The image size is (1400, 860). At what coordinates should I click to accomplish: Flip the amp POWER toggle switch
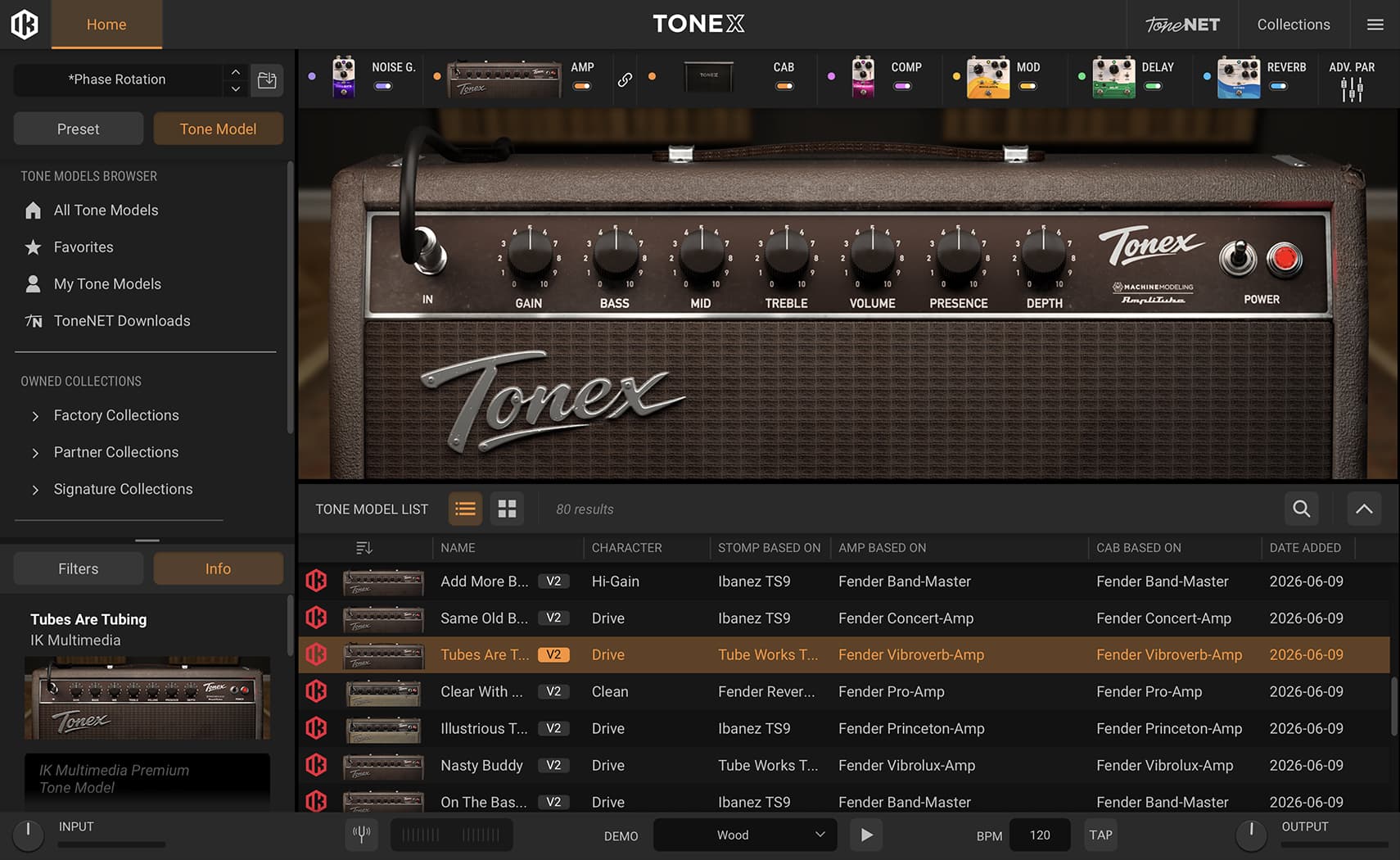1238,258
